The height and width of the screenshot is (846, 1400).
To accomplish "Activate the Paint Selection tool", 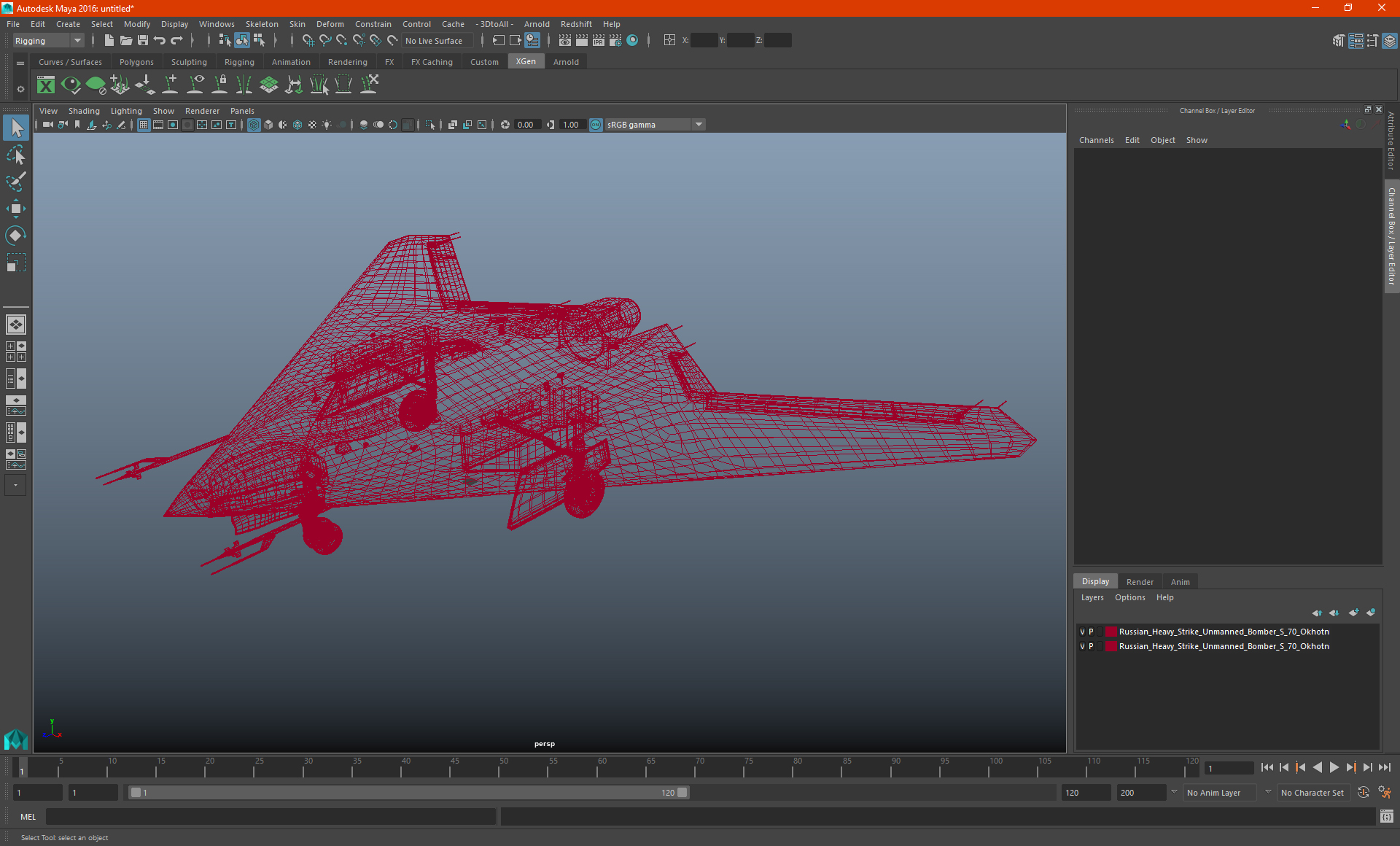I will [16, 182].
